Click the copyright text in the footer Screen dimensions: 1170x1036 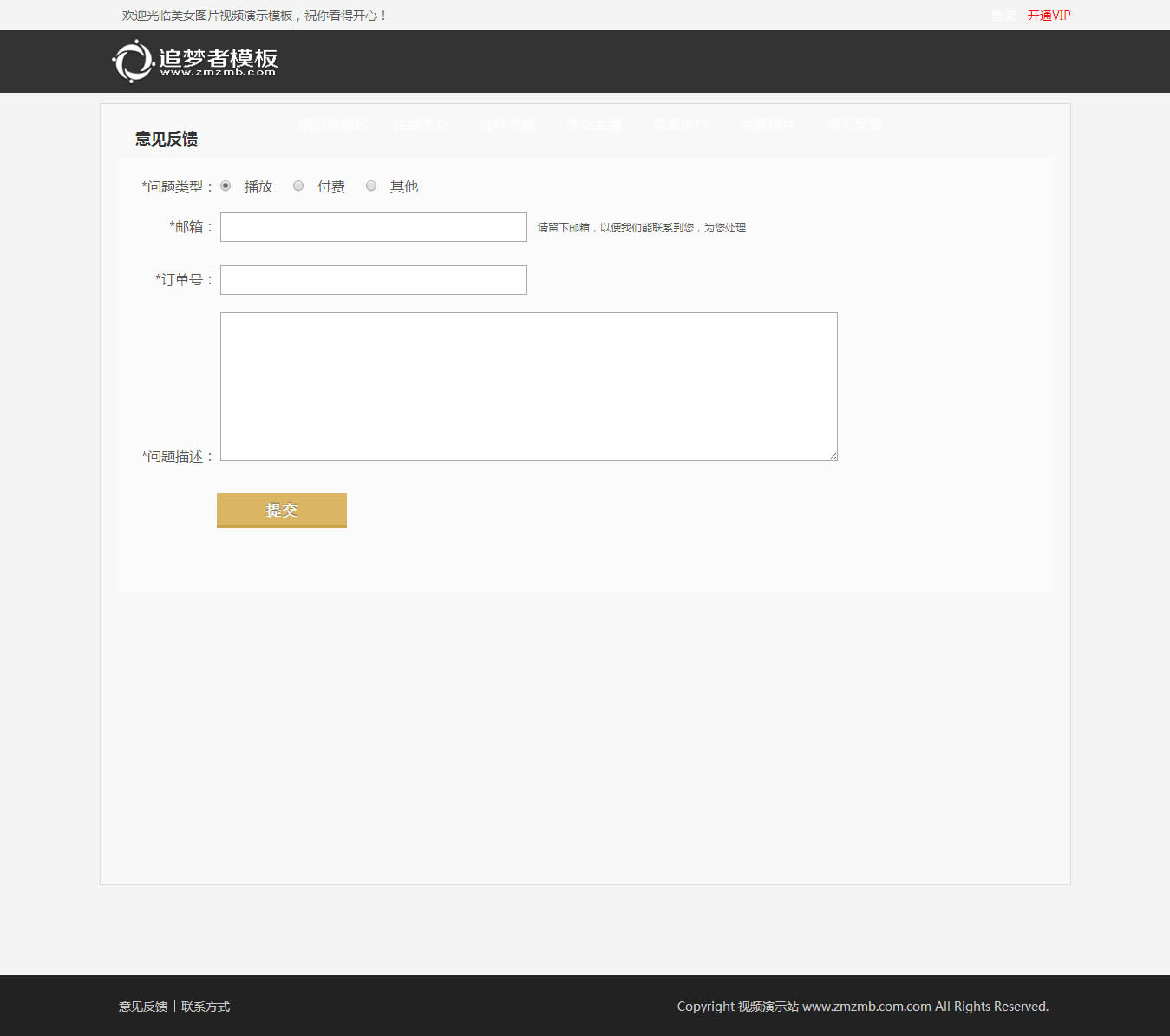click(x=862, y=1007)
